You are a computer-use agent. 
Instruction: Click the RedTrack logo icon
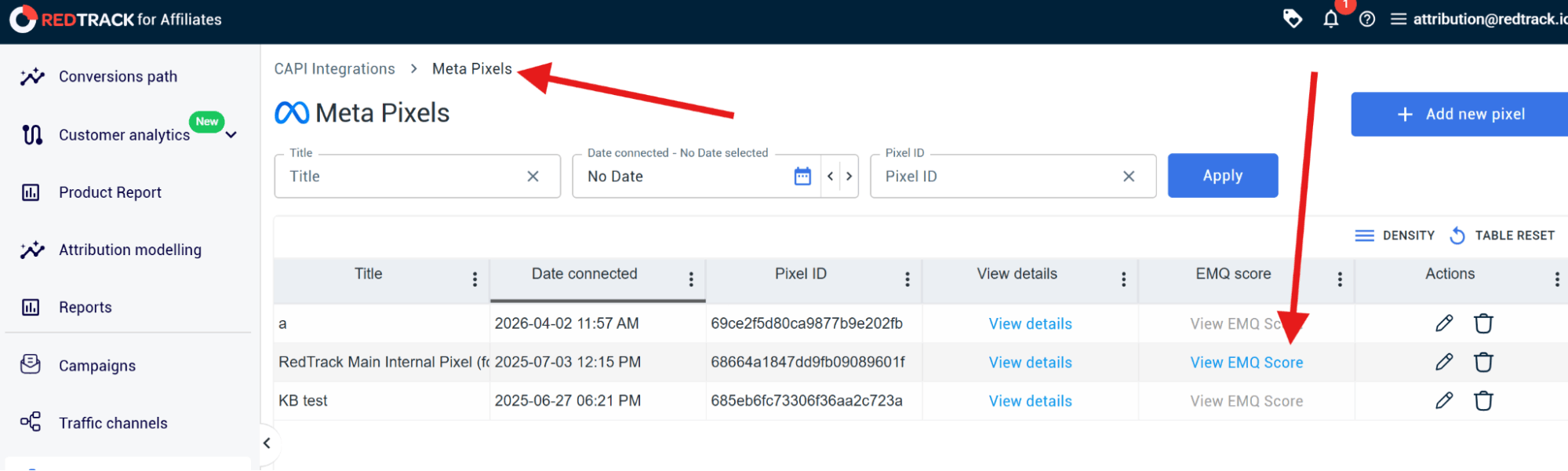(x=23, y=19)
